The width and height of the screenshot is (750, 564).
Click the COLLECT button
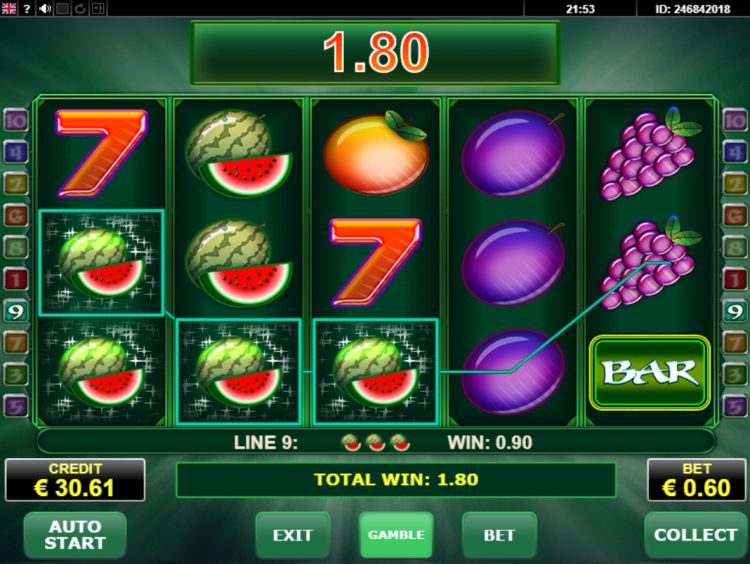(695, 535)
